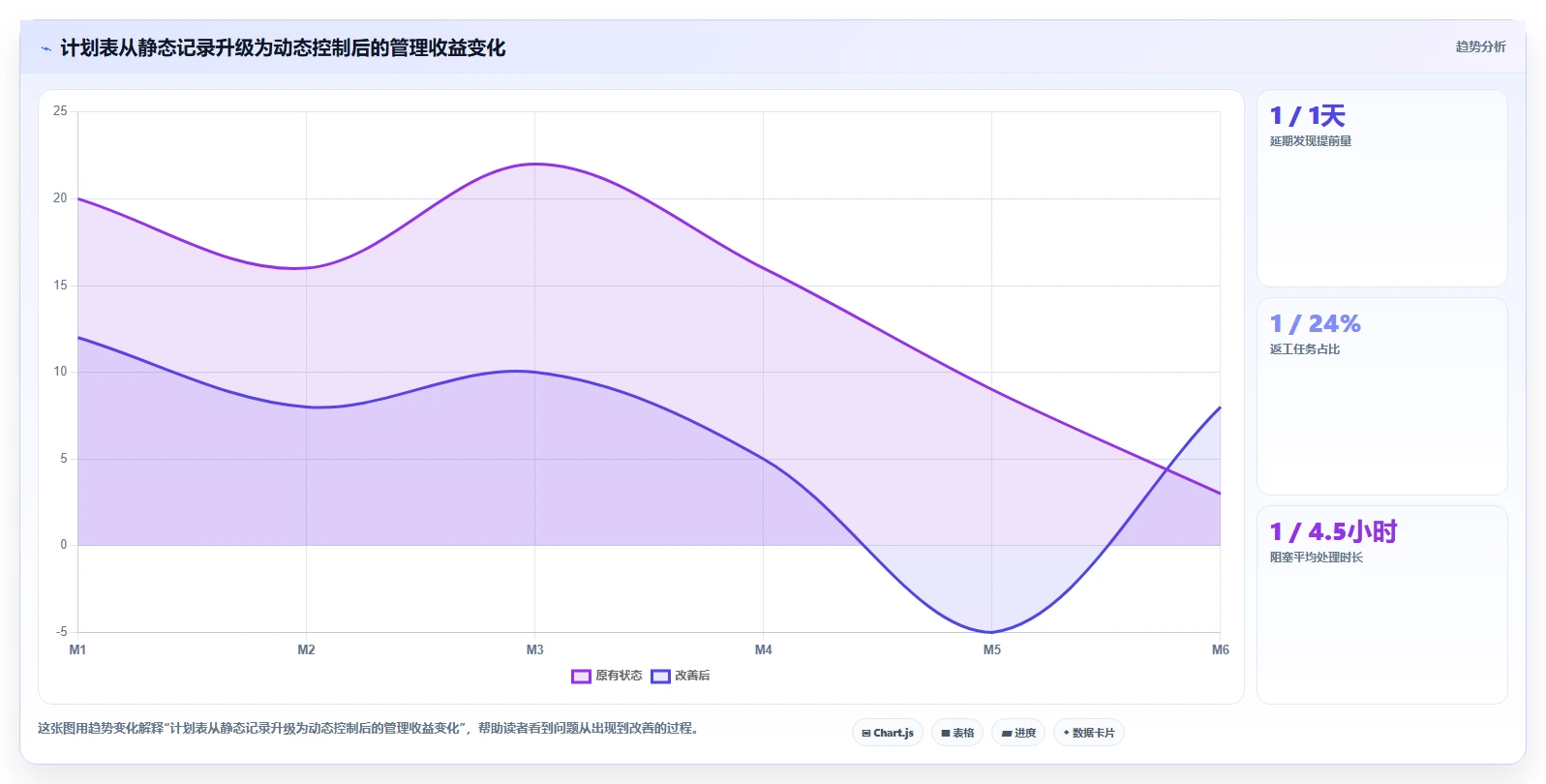Click the chart title 计划表从静态记录升级为动态控制后的管理收益变化
The image size is (1546, 784).
click(x=283, y=48)
